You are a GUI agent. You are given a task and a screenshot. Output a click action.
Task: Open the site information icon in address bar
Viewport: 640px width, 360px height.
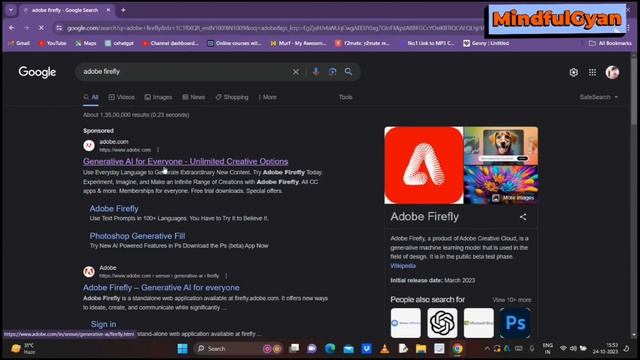click(59, 28)
